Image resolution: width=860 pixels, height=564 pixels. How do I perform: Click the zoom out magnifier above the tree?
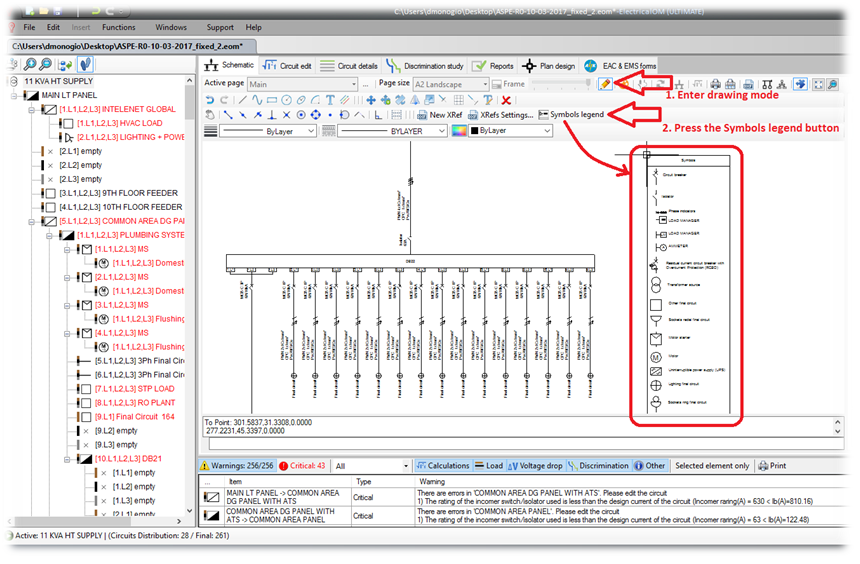pos(46,65)
